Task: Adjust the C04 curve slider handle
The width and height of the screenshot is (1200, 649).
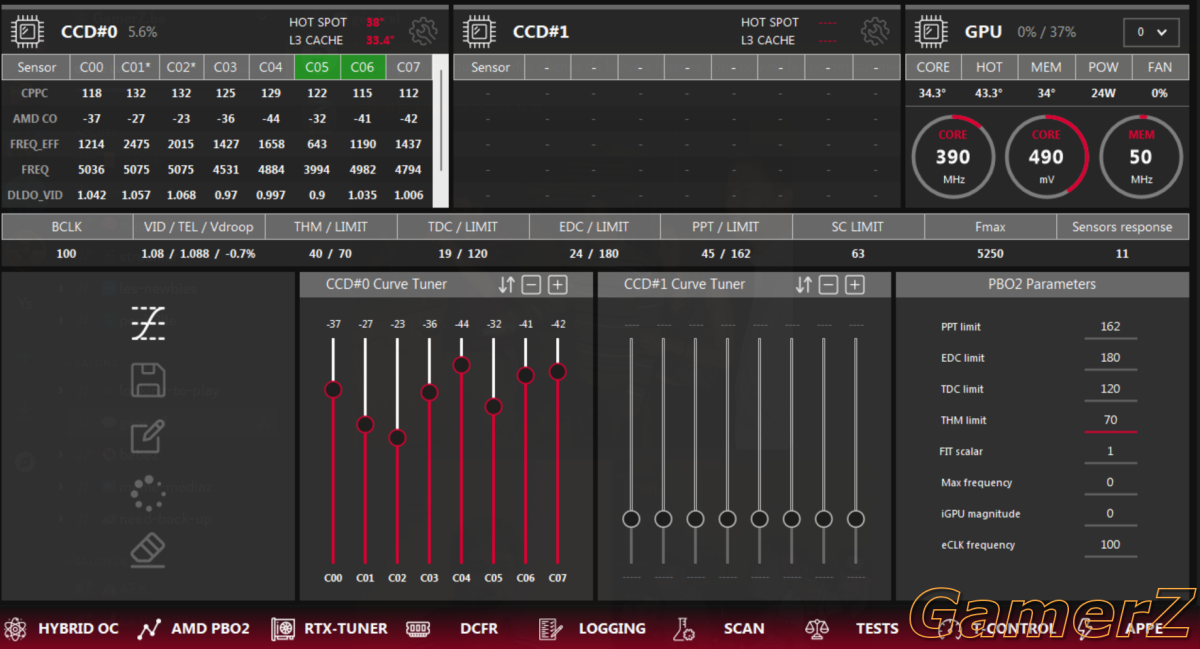Action: (461, 365)
